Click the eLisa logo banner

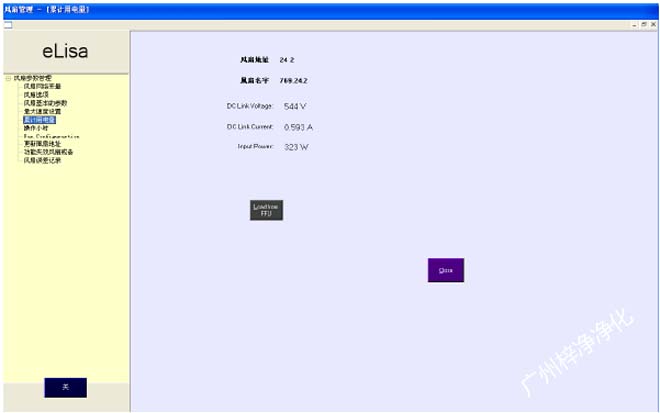(65, 51)
